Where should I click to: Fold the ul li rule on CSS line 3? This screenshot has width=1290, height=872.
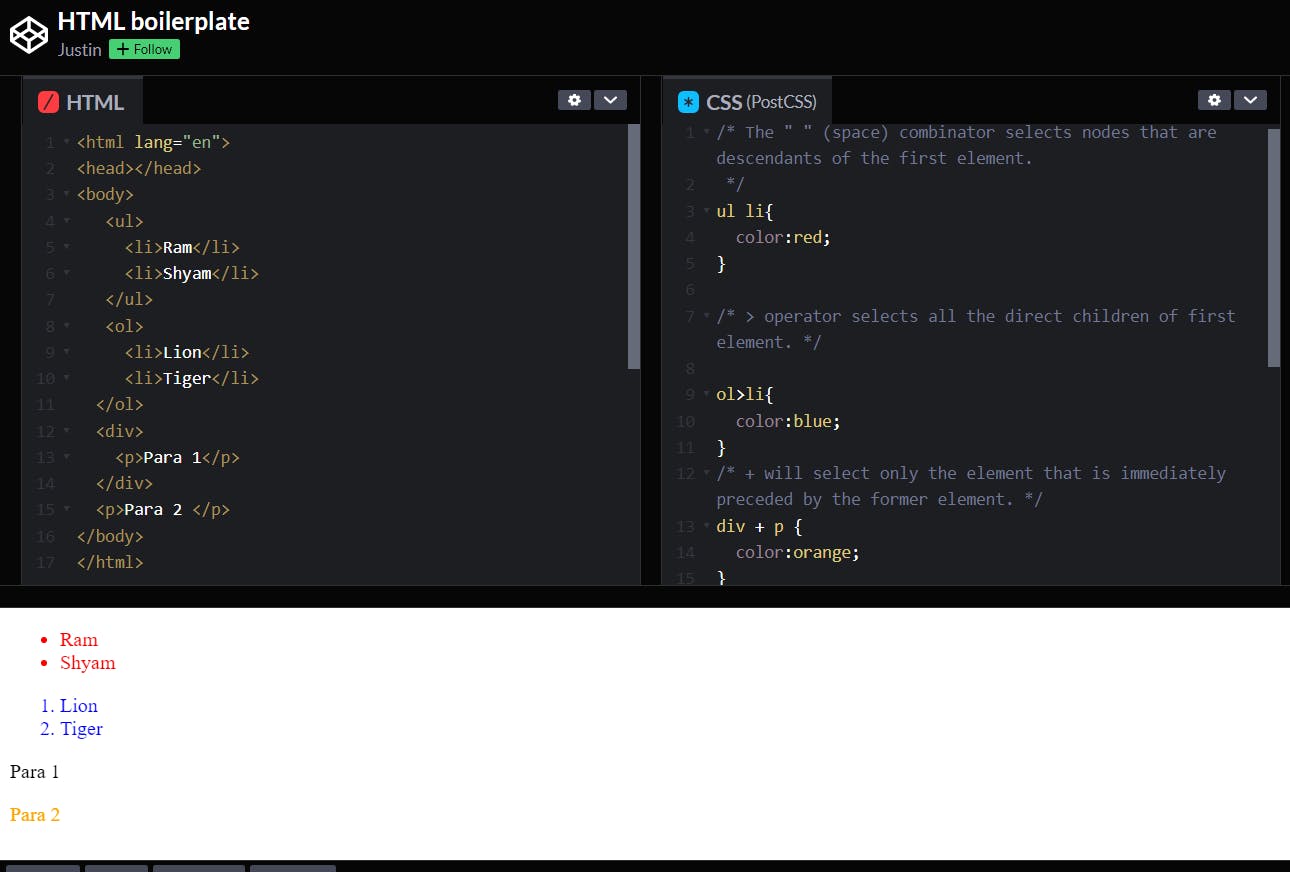(x=707, y=211)
